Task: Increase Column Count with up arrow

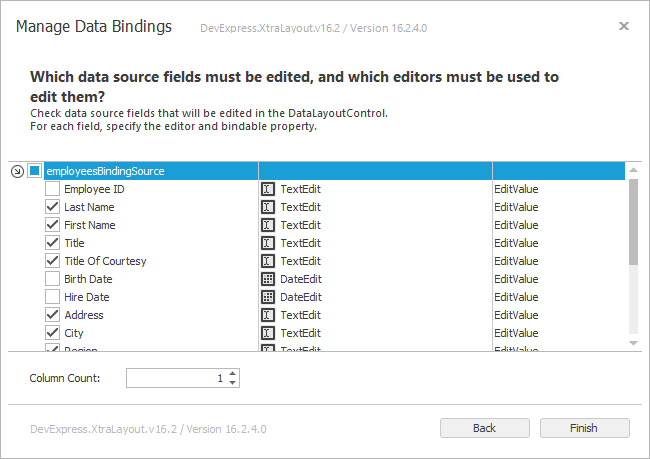Action: point(233,374)
